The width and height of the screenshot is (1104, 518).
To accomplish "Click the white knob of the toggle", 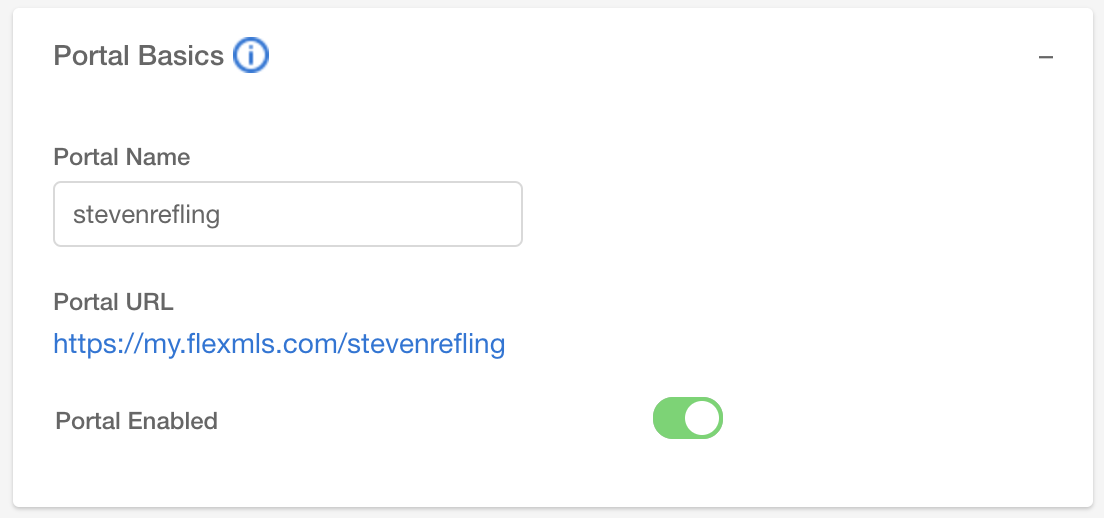I will coord(702,418).
